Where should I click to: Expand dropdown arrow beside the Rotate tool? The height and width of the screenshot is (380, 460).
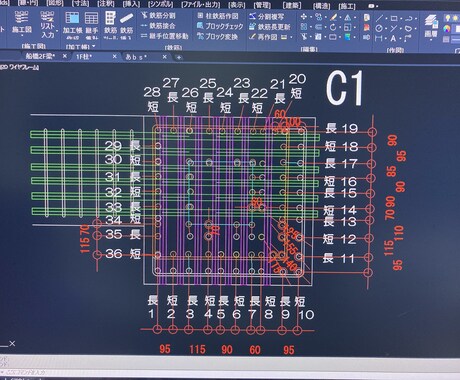tap(339, 27)
